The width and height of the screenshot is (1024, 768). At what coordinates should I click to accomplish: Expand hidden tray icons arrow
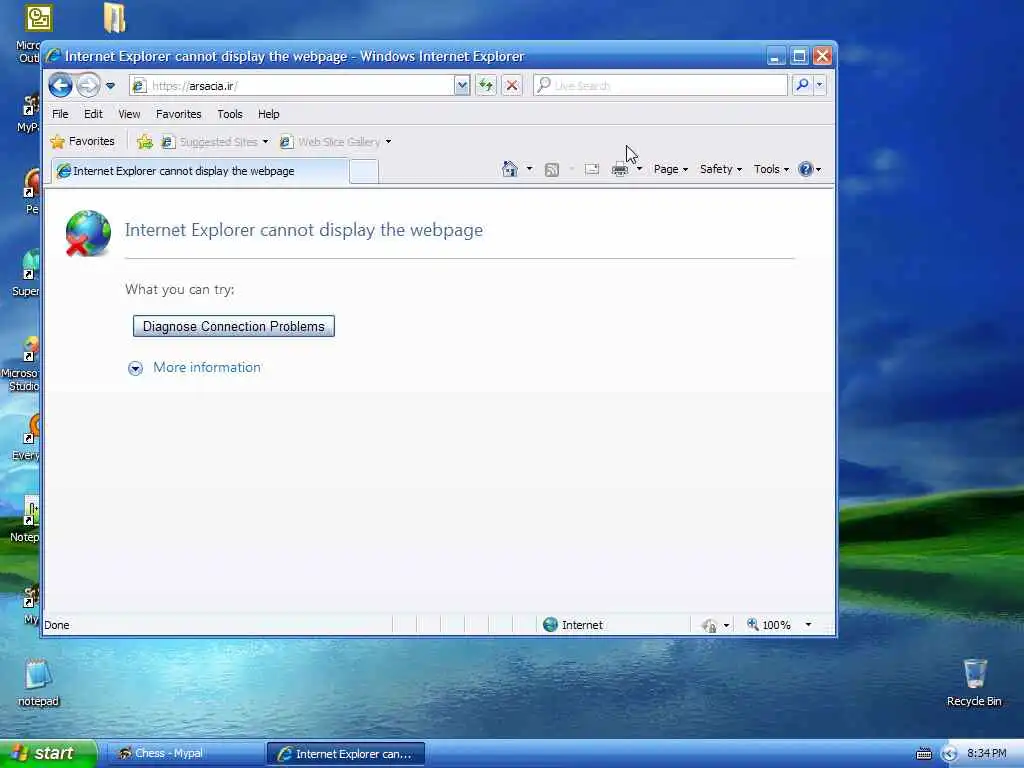pos(950,754)
